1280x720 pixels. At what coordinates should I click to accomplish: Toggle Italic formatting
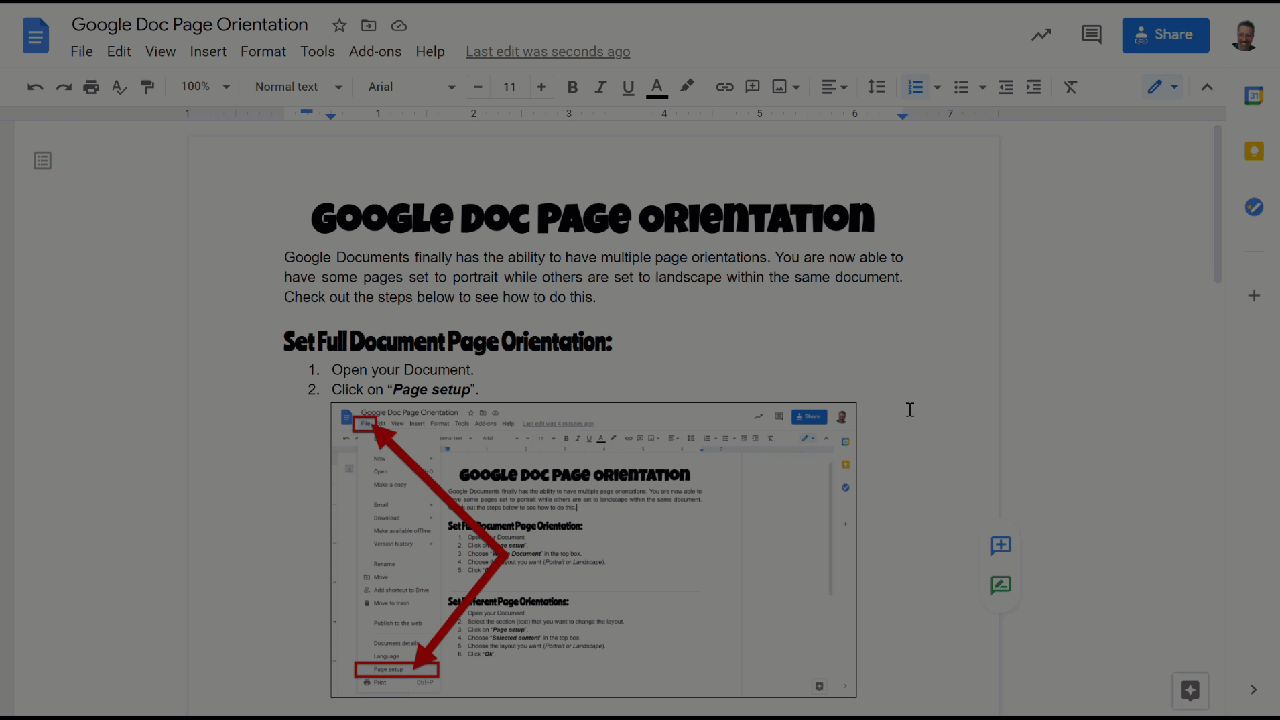pos(600,87)
